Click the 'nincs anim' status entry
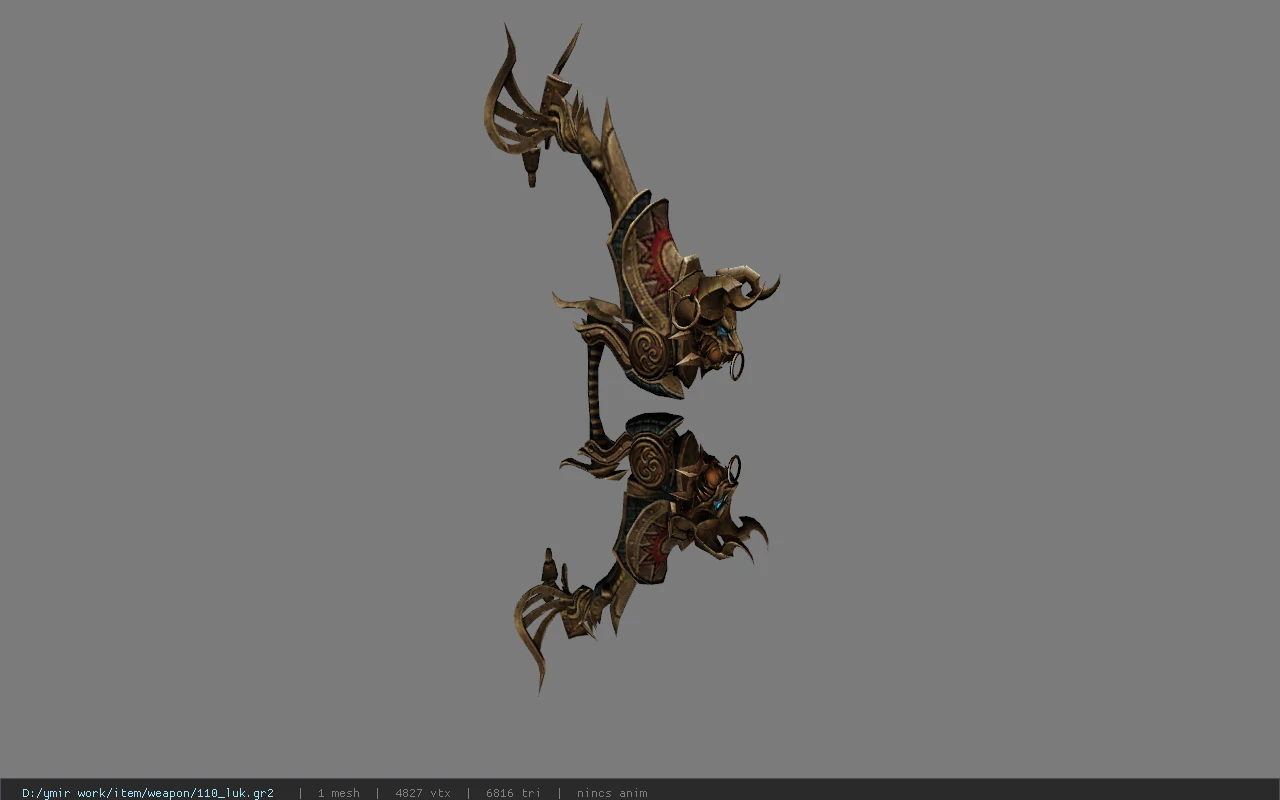1280x800 pixels. [x=612, y=793]
